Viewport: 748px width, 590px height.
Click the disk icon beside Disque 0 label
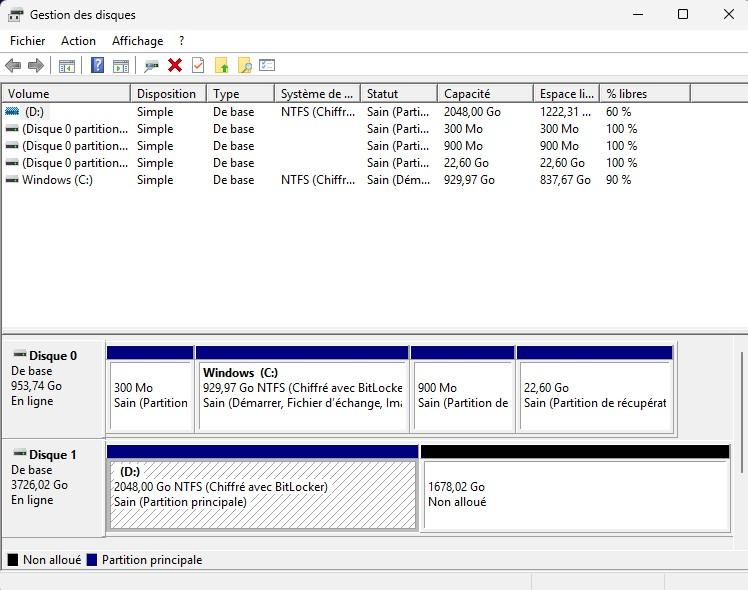(x=20, y=354)
